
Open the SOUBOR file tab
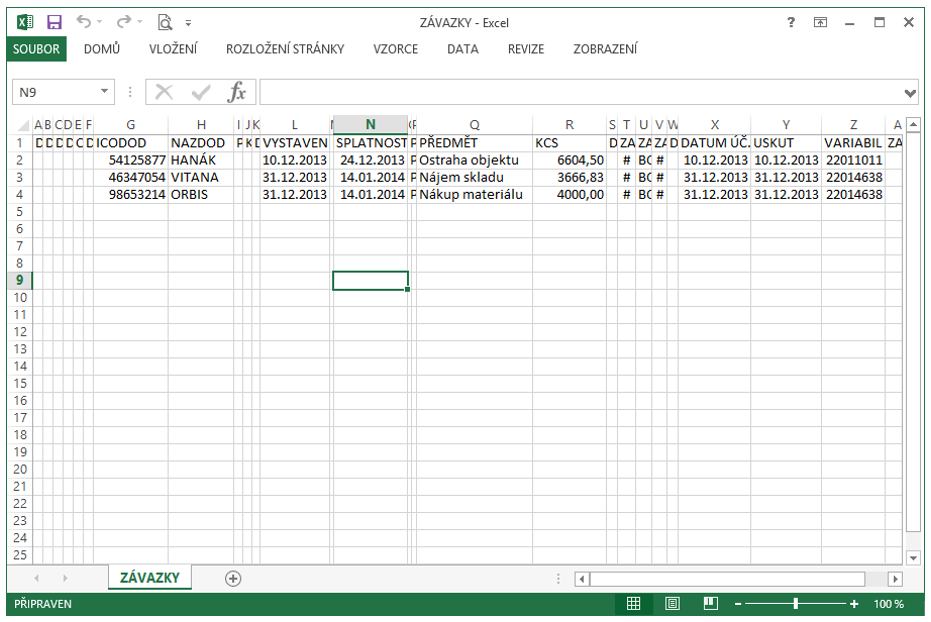[36, 49]
